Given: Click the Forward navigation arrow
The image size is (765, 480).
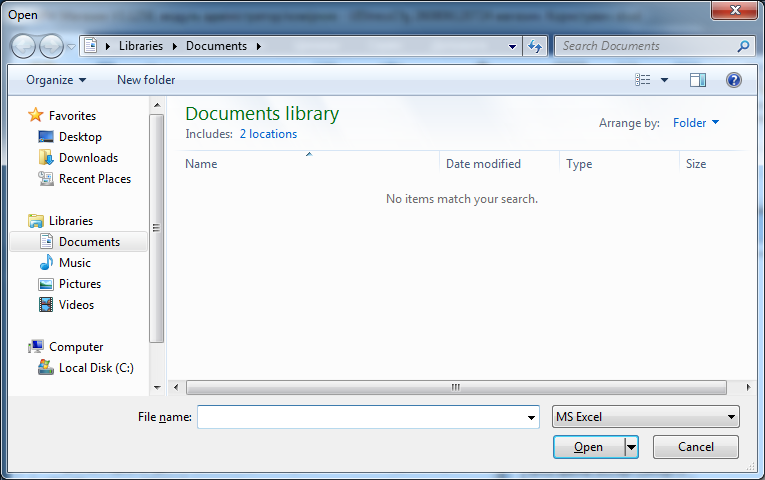Looking at the screenshot, I should (51, 47).
